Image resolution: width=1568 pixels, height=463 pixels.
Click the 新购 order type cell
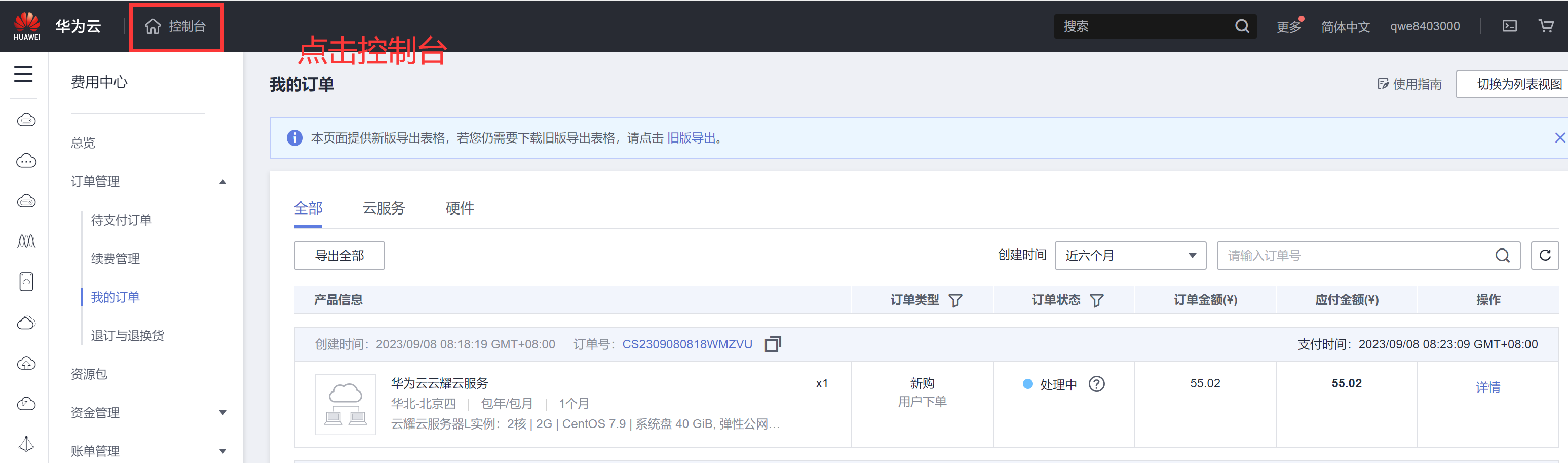(922, 383)
